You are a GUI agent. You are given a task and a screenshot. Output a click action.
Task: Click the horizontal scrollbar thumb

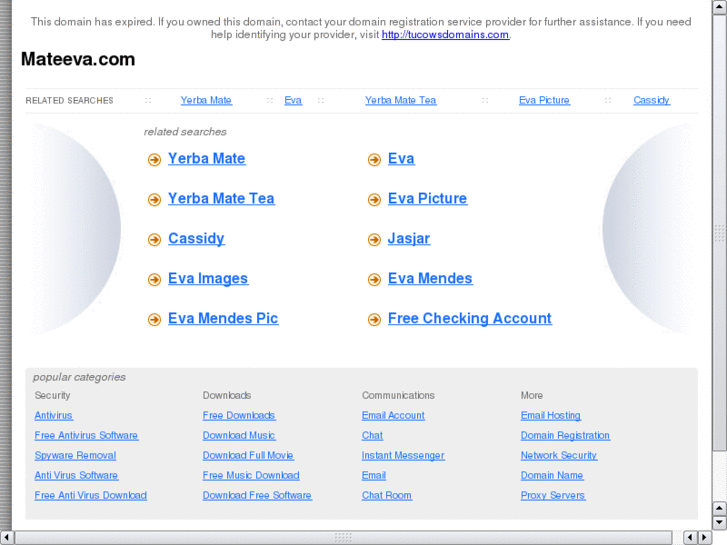coord(343,537)
